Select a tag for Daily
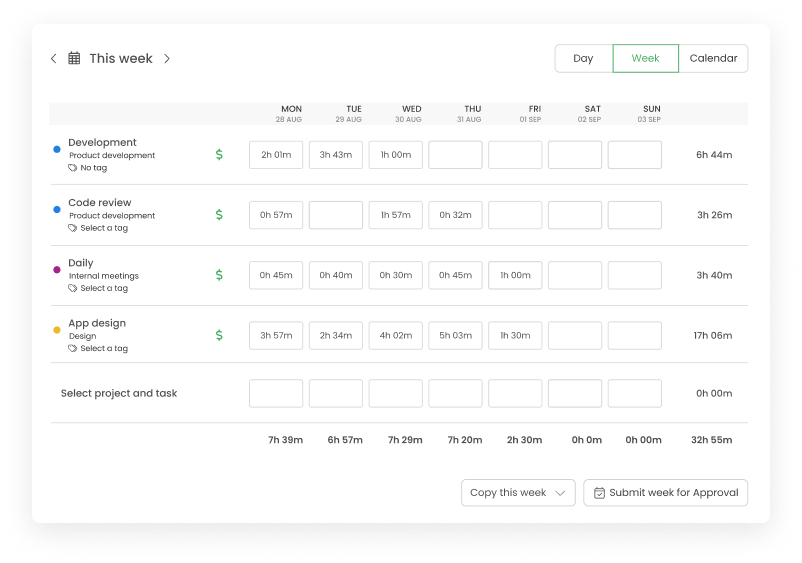The image size is (802, 563). click(104, 288)
